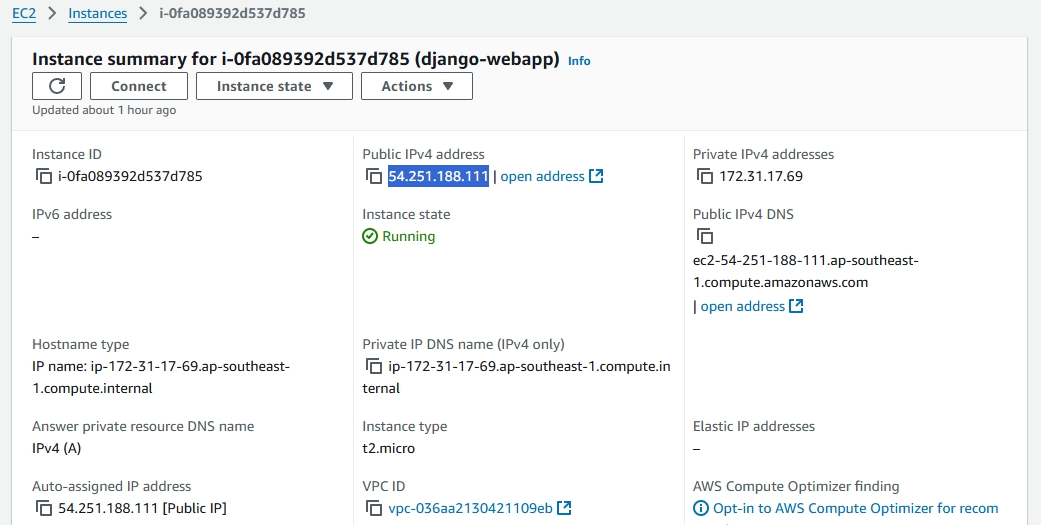Screen dimensions: 1041x525
Task: Expand the Actions dropdown menu
Action: click(417, 86)
